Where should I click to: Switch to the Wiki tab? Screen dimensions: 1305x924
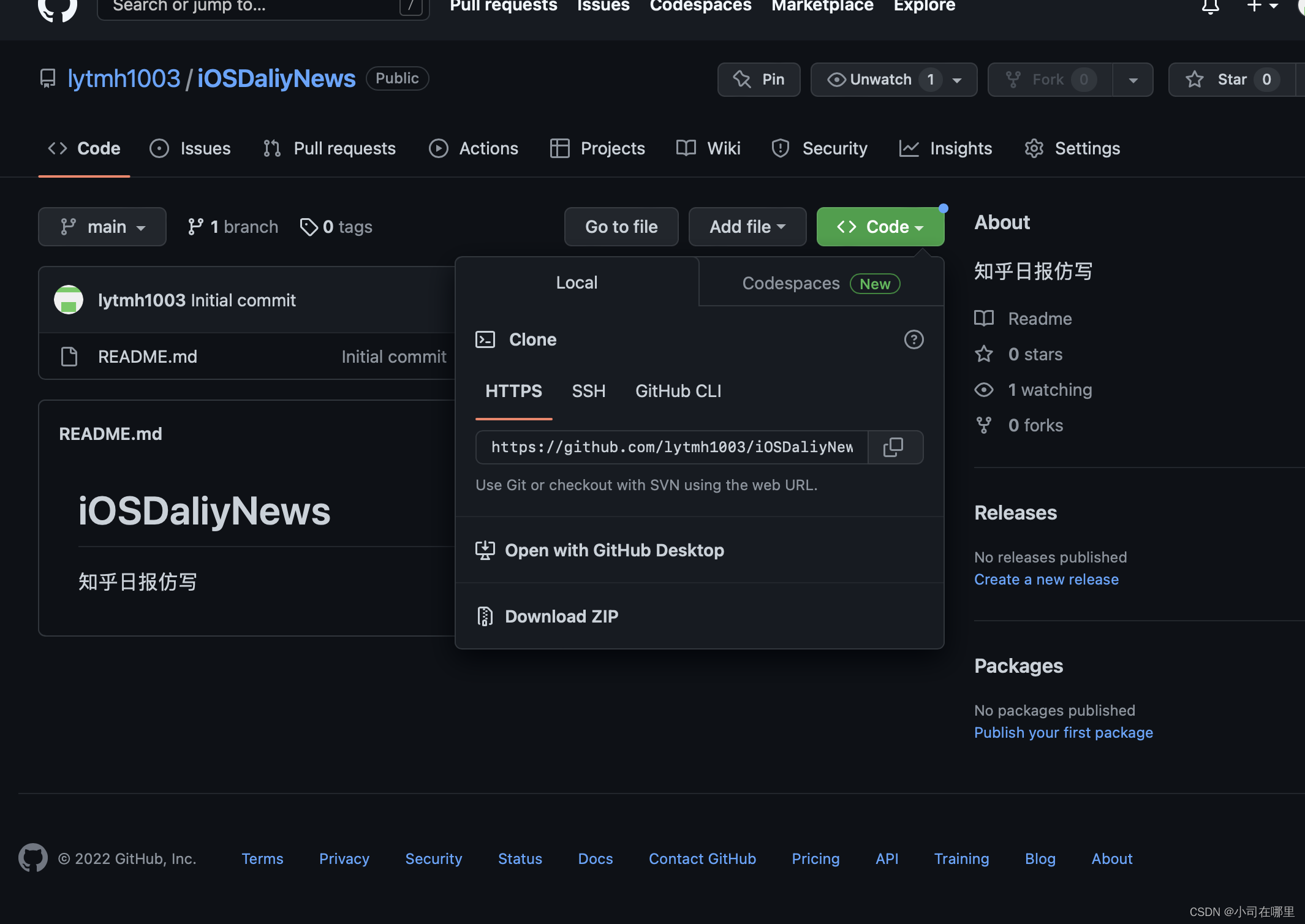[708, 148]
